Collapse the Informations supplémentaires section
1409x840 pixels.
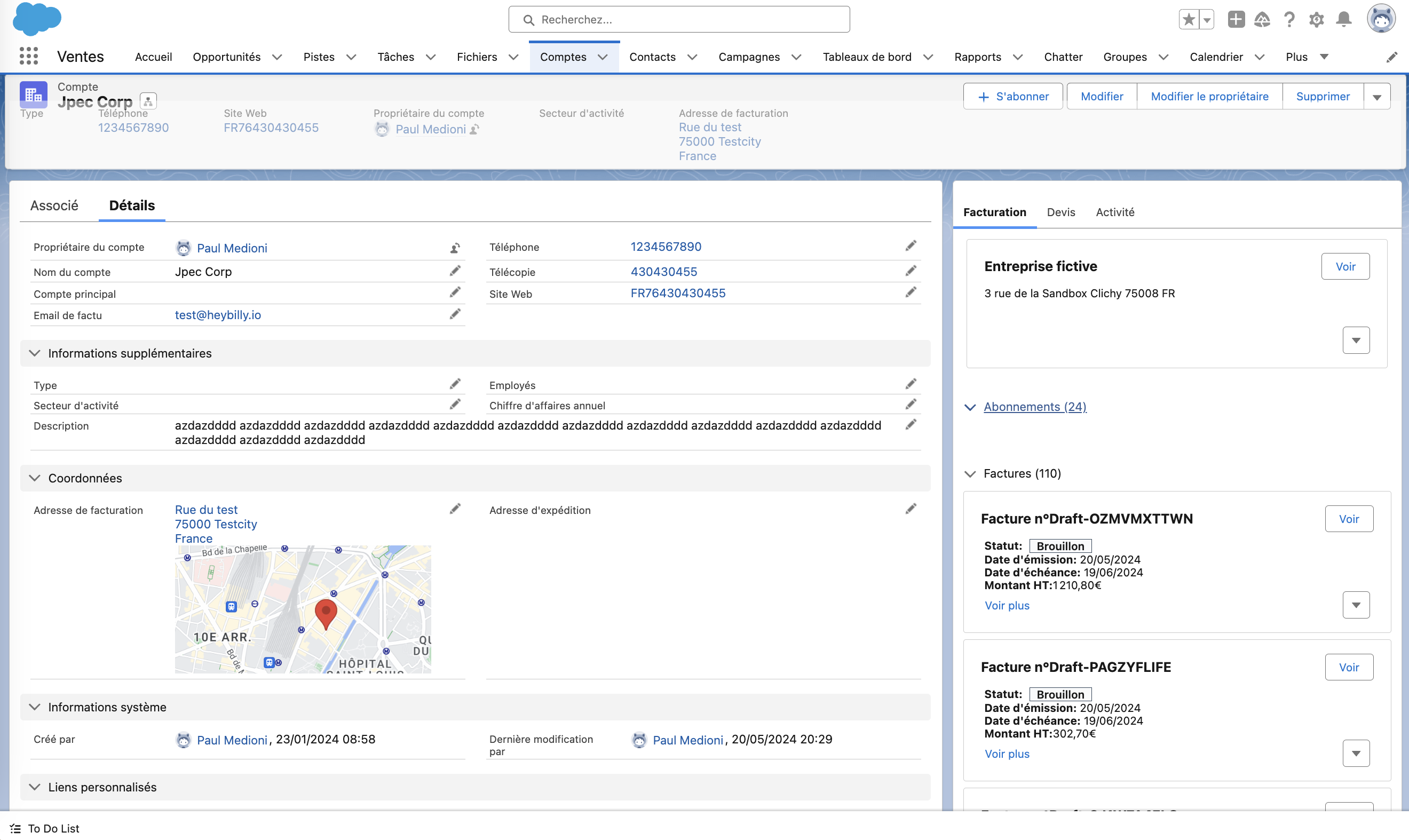[x=35, y=353]
